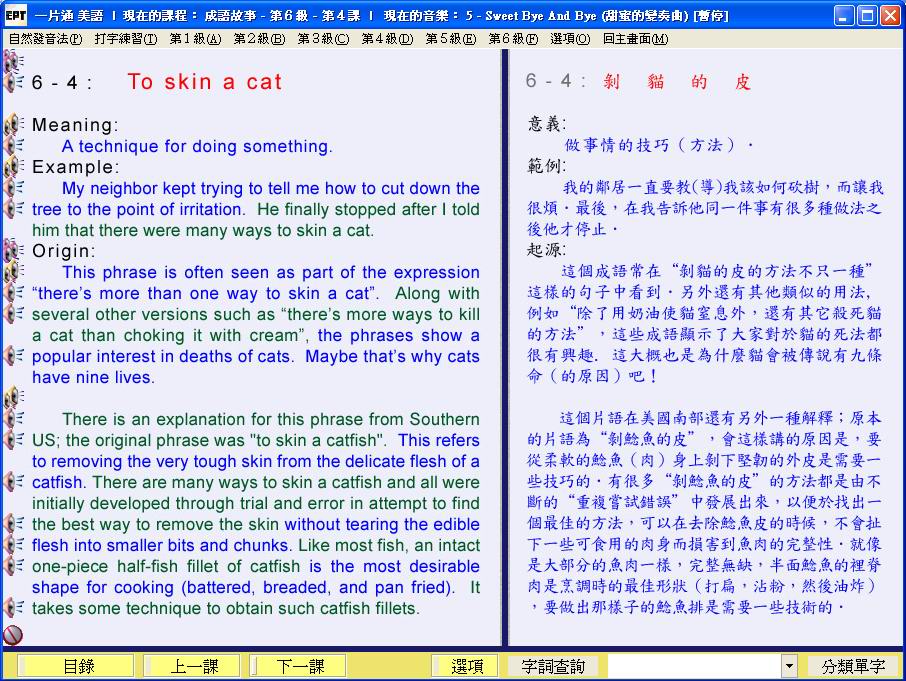The width and height of the screenshot is (906, 681).
Task: Open the 打字練習 menu
Action: [126, 39]
